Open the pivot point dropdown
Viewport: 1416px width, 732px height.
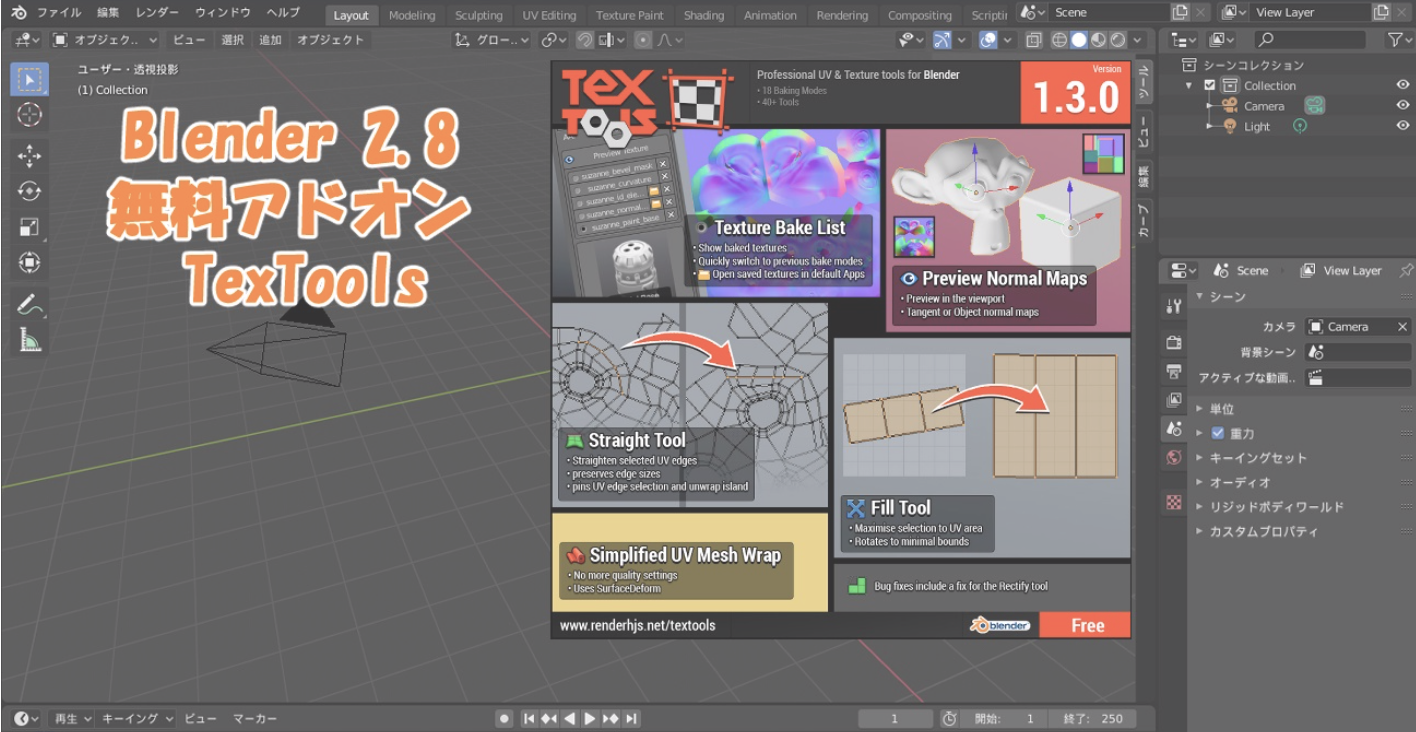click(x=554, y=40)
